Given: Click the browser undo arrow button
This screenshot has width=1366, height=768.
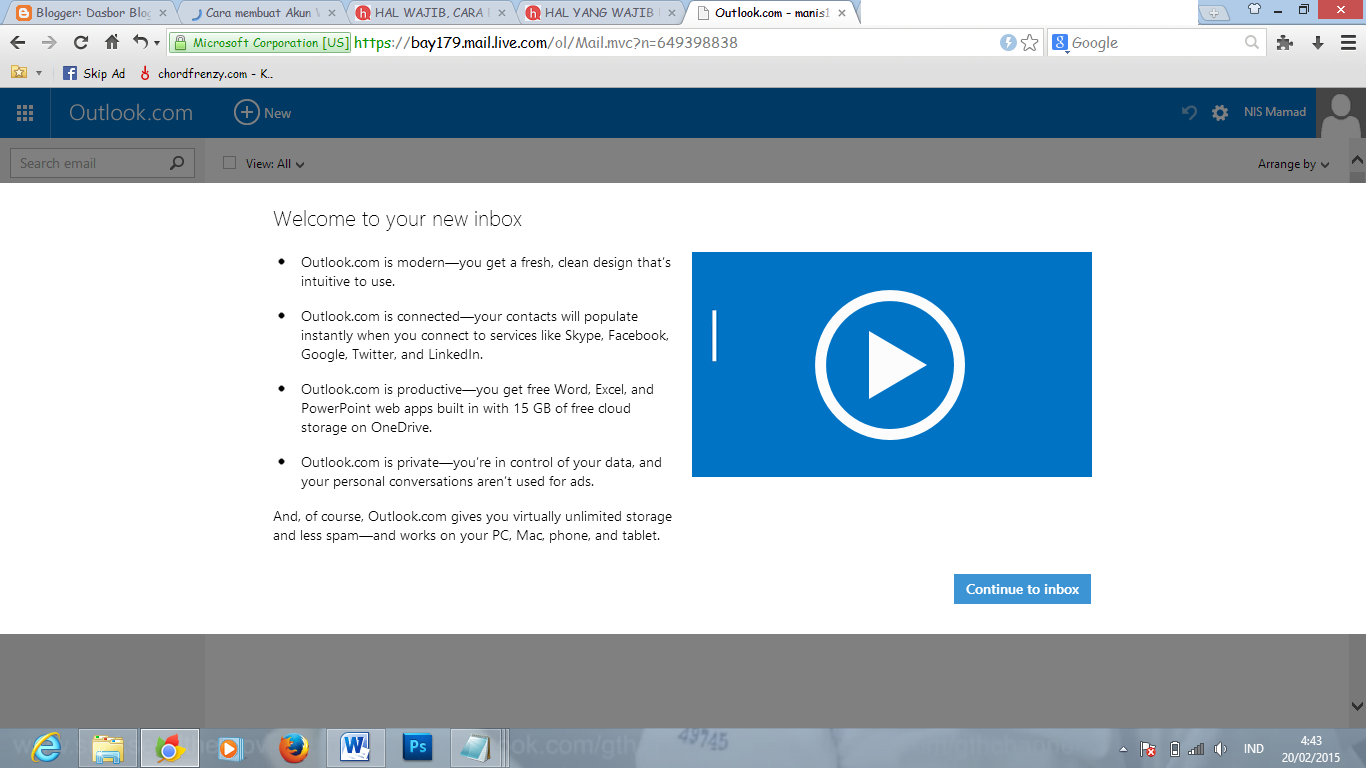Looking at the screenshot, I should pyautogui.click(x=141, y=43).
